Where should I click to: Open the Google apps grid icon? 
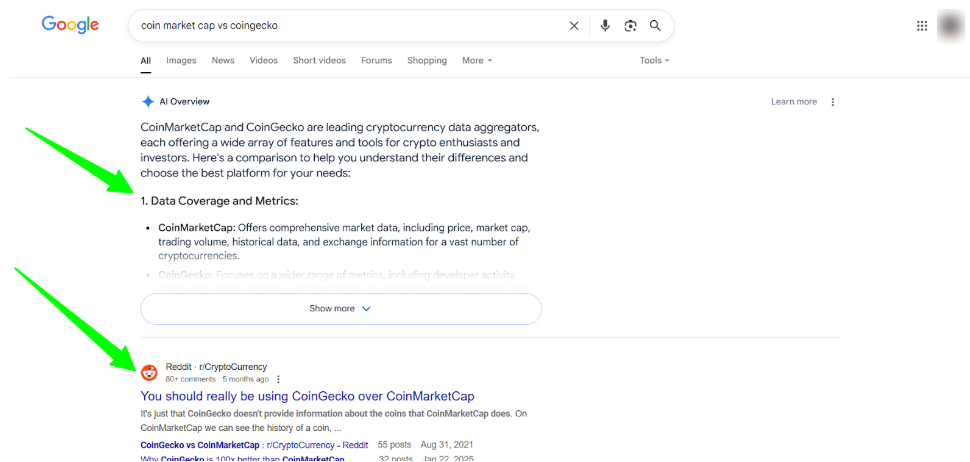tap(922, 25)
